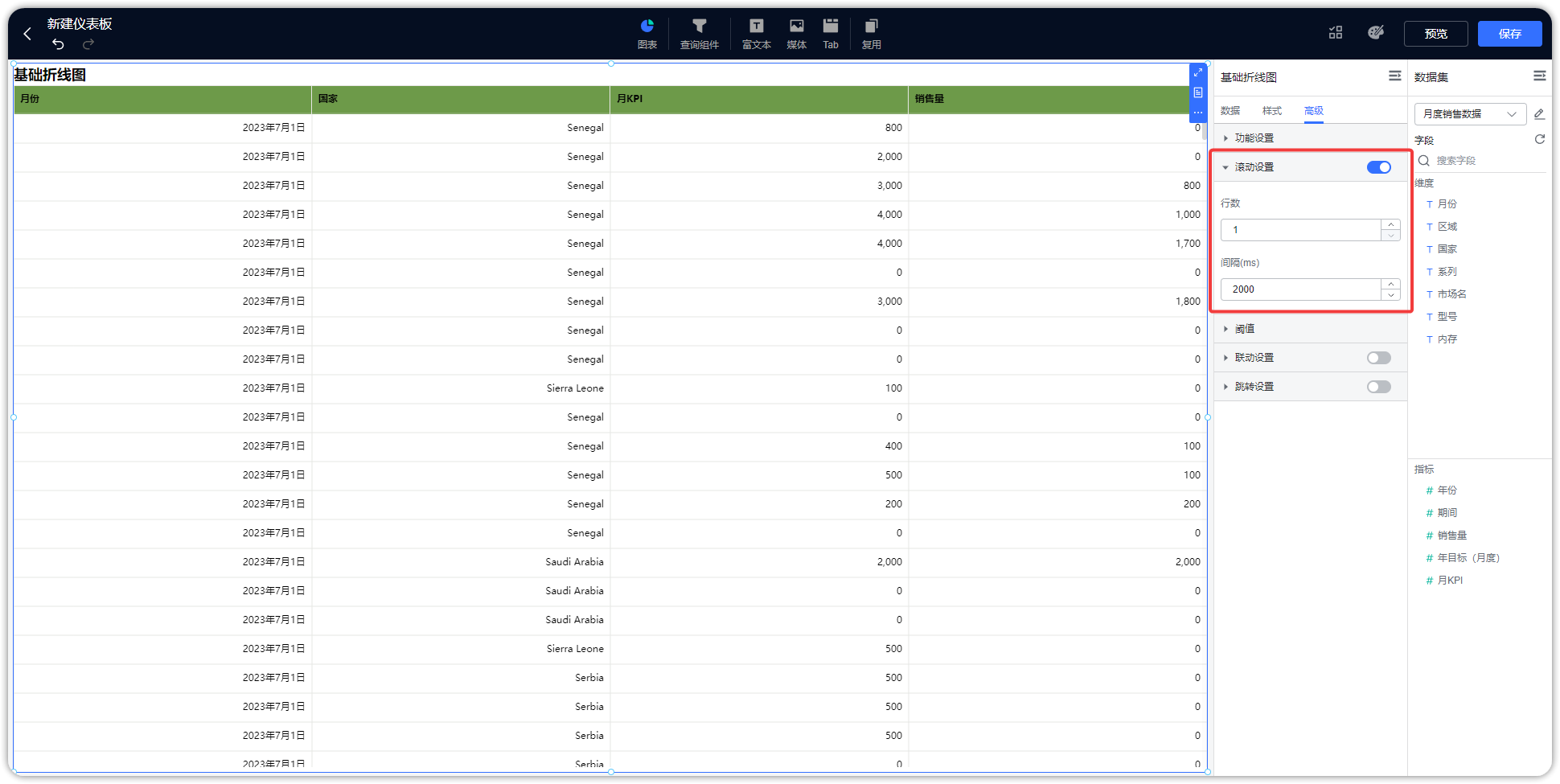Select the 高级 tab
Viewport: 1560px width, 784px height.
pyautogui.click(x=1314, y=111)
